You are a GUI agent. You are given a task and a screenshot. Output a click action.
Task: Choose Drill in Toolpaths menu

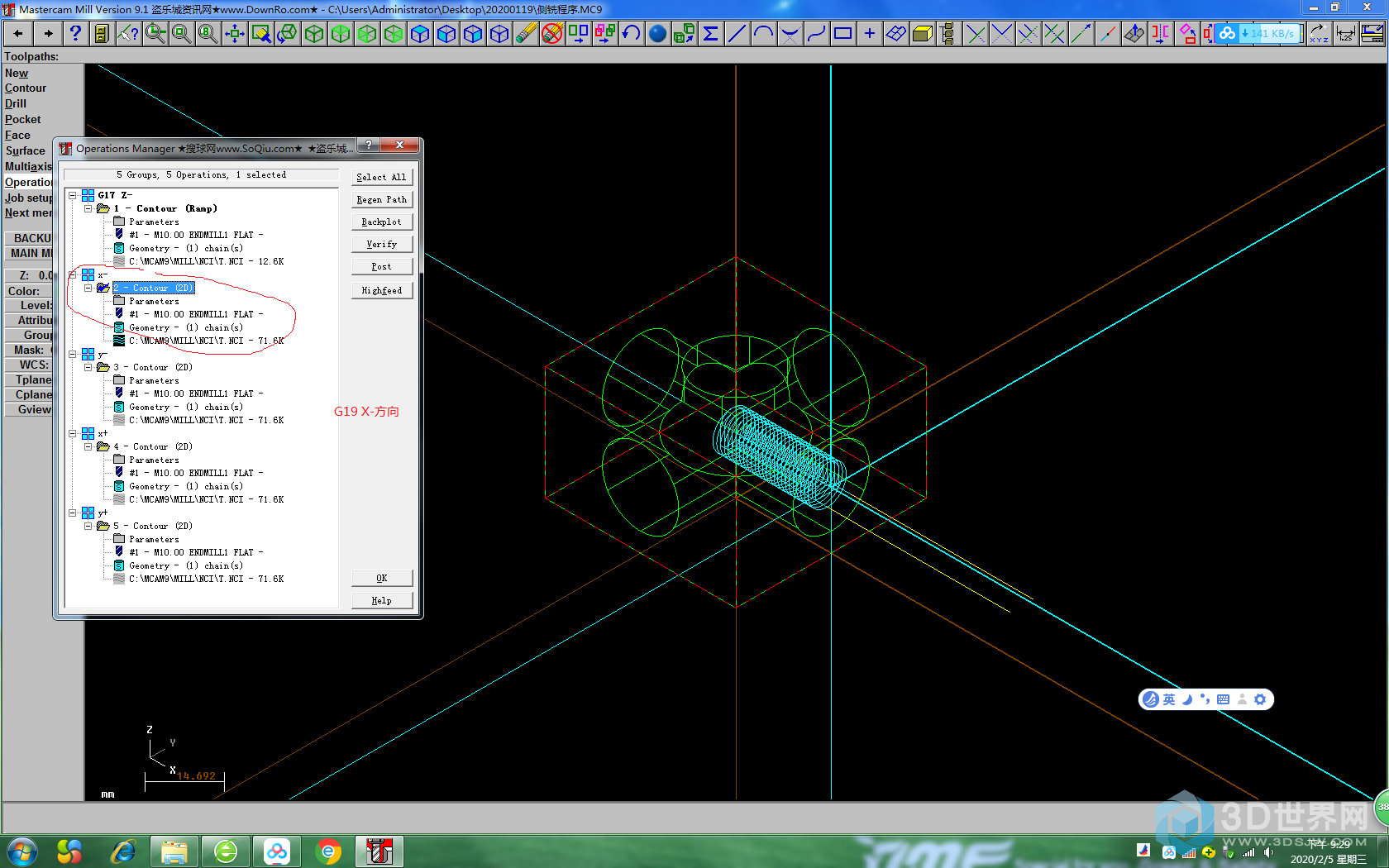pyautogui.click(x=16, y=104)
